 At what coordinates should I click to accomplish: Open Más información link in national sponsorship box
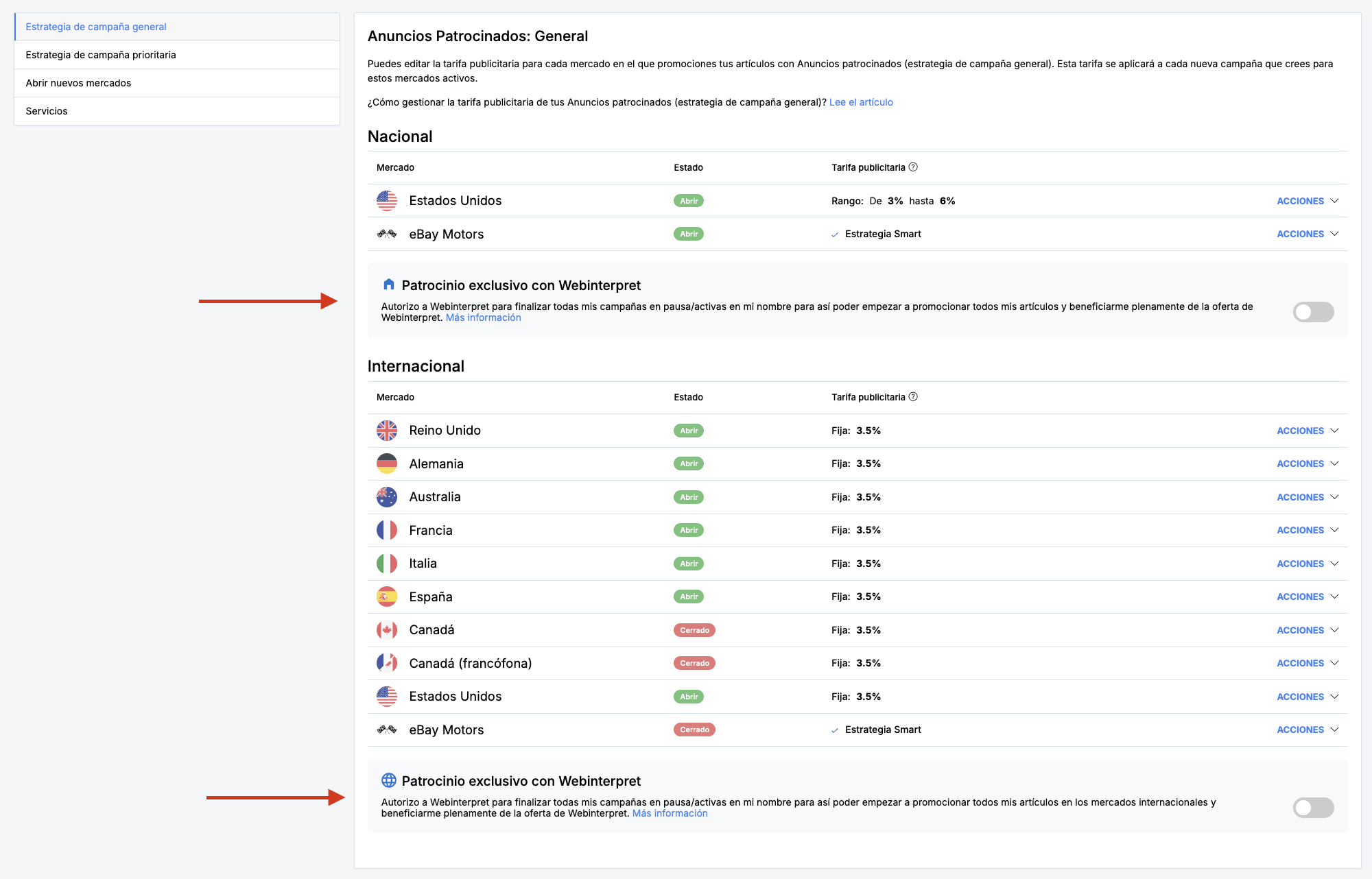pos(483,317)
